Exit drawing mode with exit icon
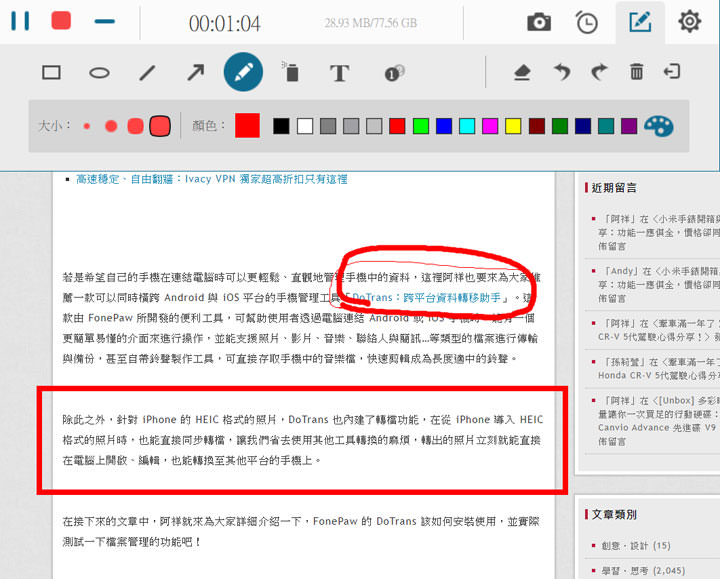This screenshot has height=579, width=720. pyautogui.click(x=672, y=72)
